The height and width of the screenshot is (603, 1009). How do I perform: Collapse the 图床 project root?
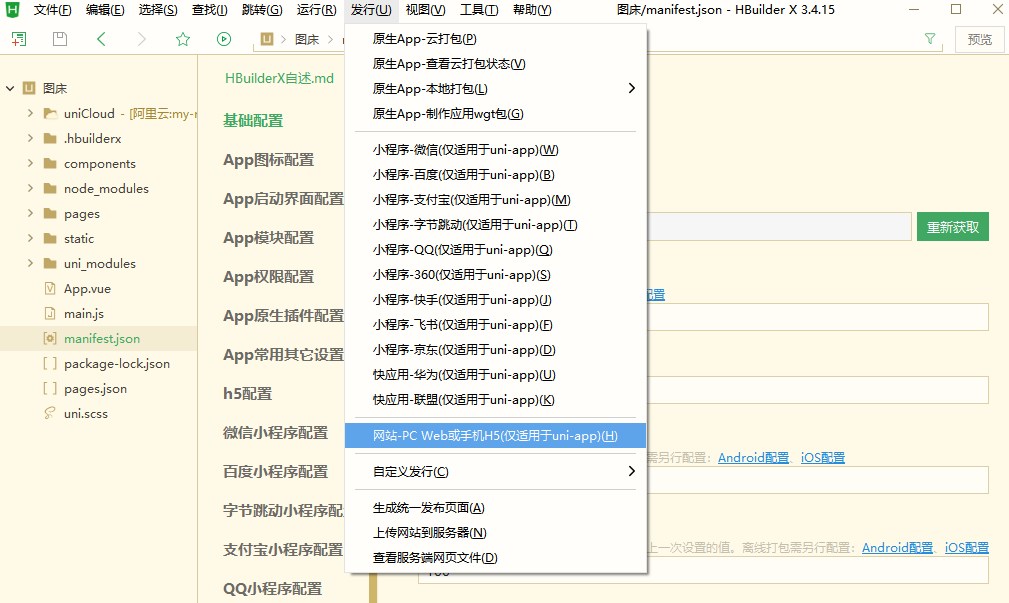coord(10,88)
